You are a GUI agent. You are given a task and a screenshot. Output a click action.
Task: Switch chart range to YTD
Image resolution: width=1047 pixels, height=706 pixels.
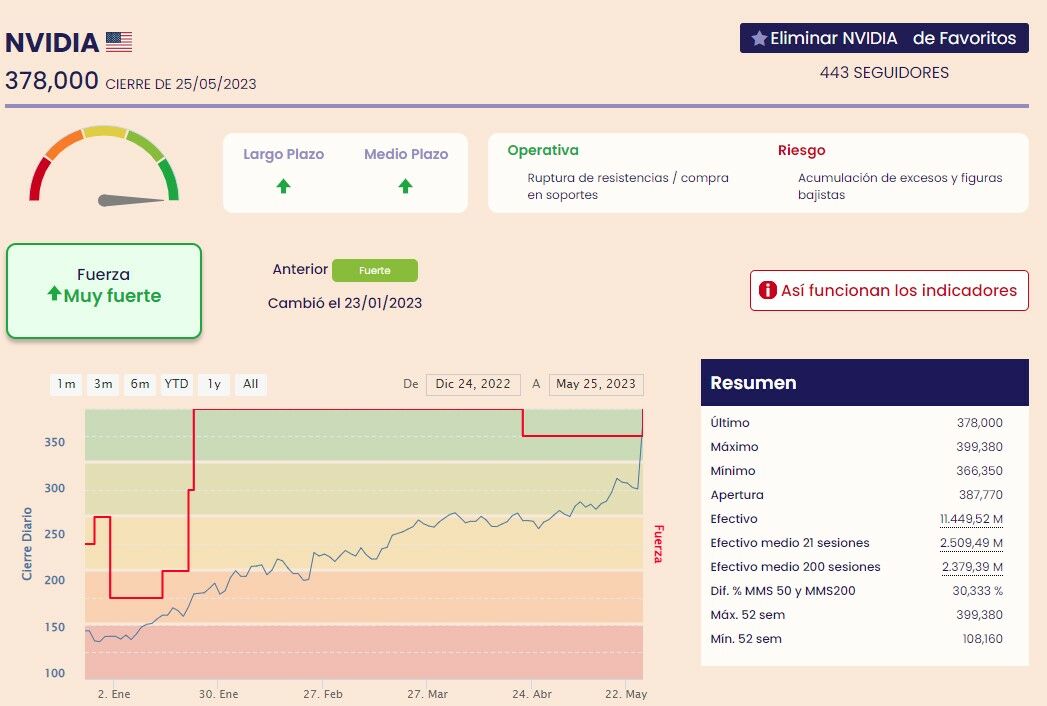(x=176, y=384)
